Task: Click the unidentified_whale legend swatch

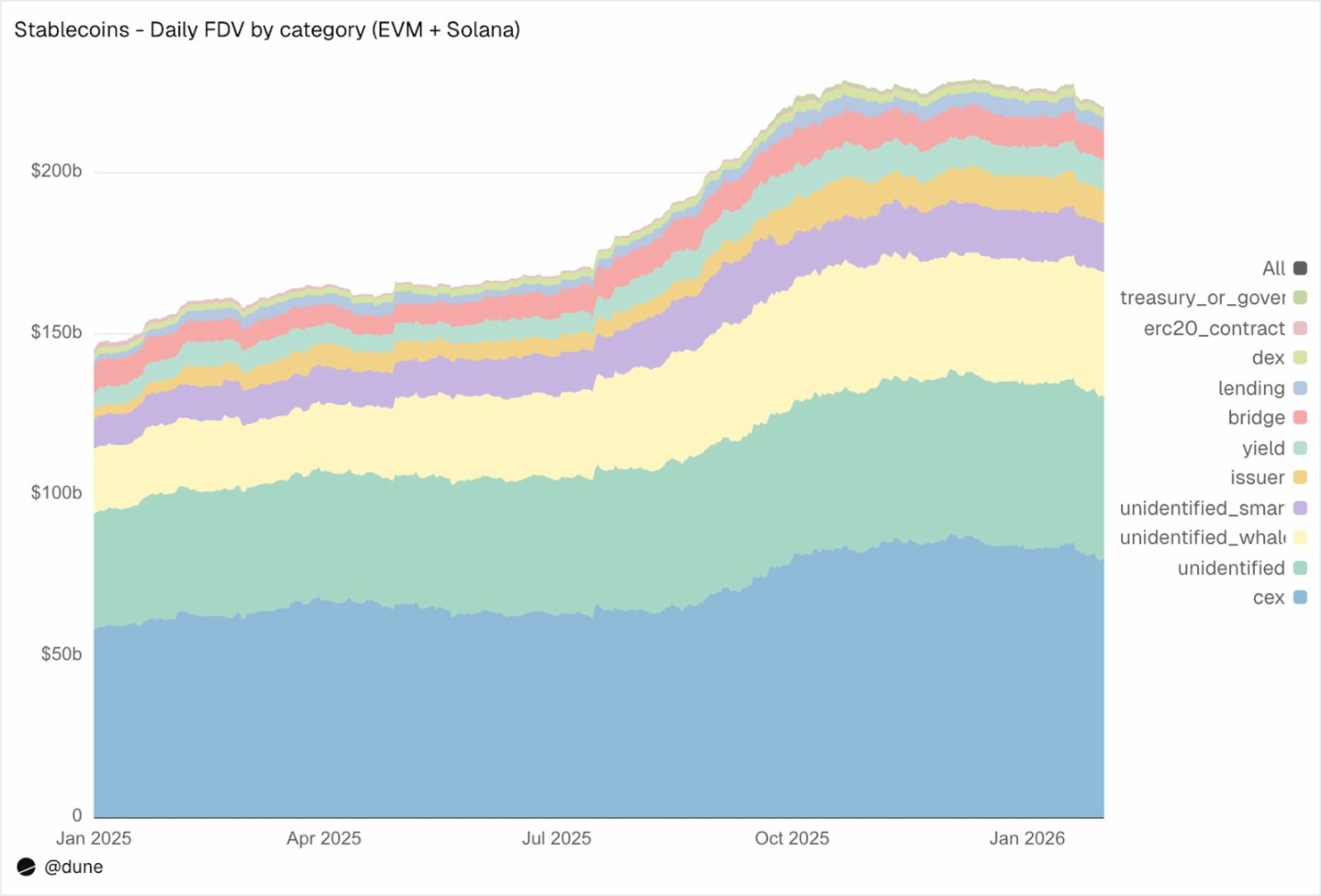Action: [1300, 537]
